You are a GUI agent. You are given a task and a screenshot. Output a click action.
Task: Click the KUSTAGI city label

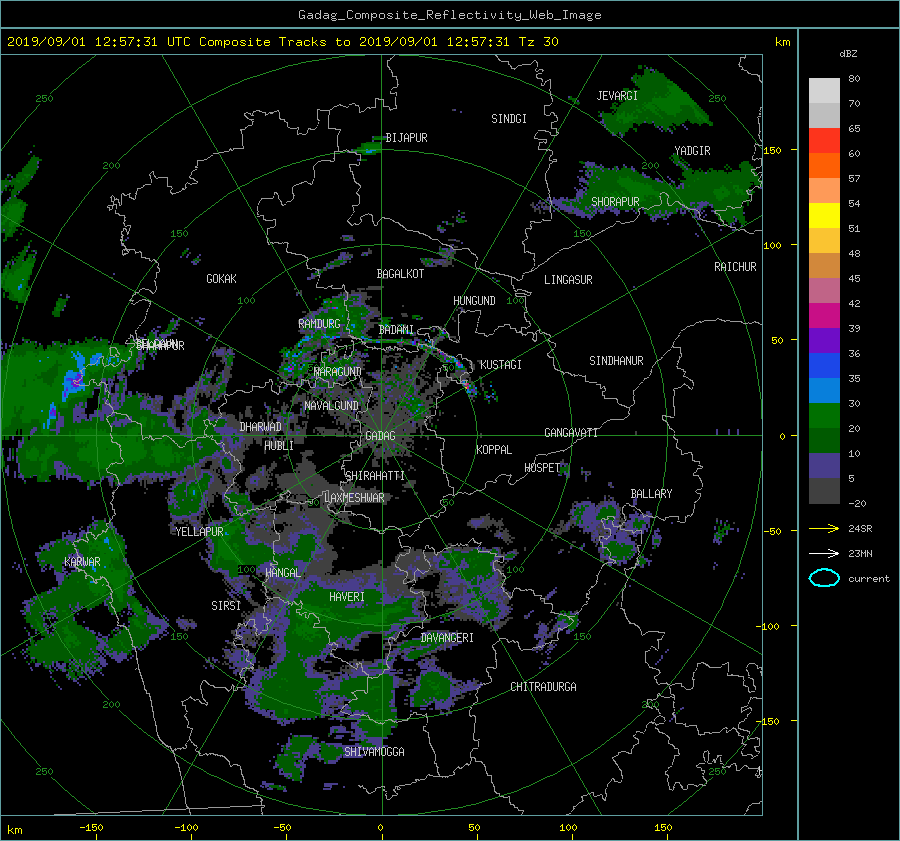(x=501, y=365)
